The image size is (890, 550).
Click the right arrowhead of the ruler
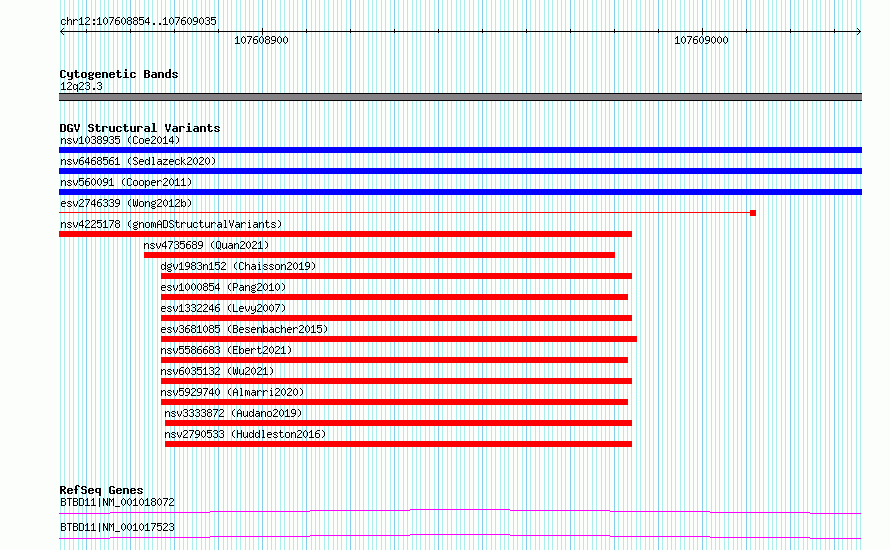[858, 31]
